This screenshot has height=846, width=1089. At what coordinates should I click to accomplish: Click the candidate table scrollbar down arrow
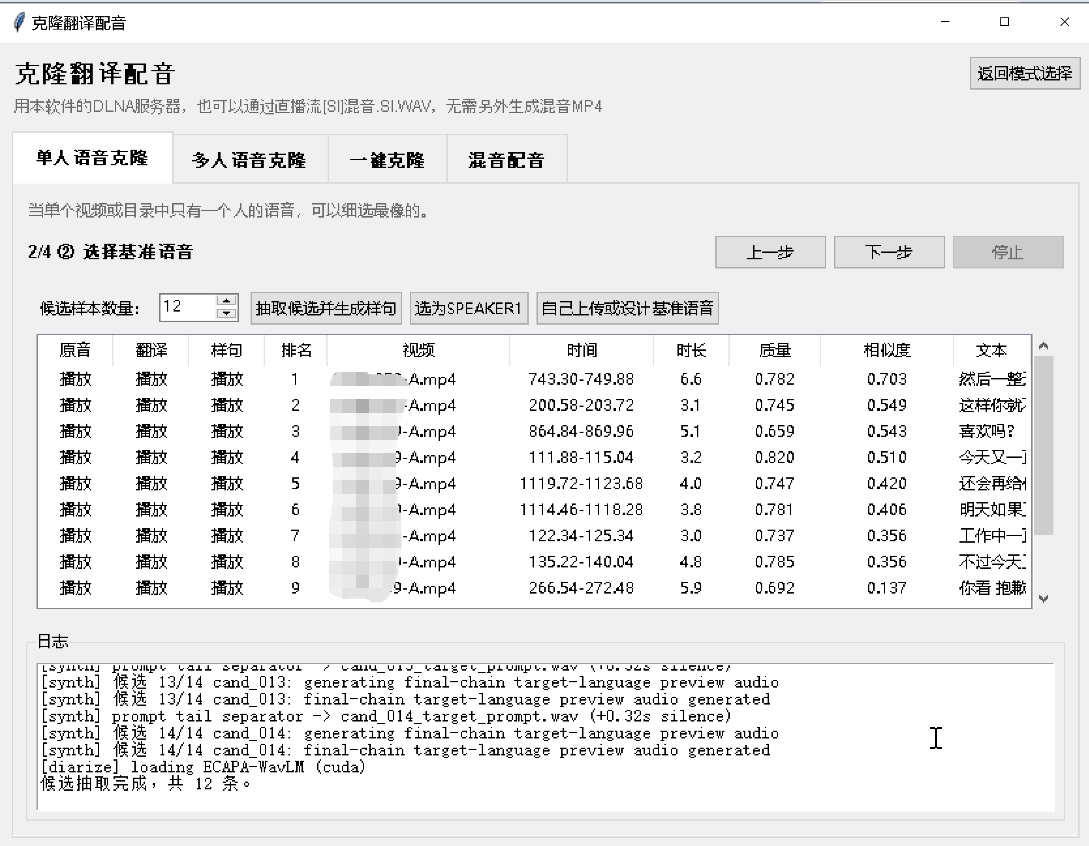(1043, 598)
